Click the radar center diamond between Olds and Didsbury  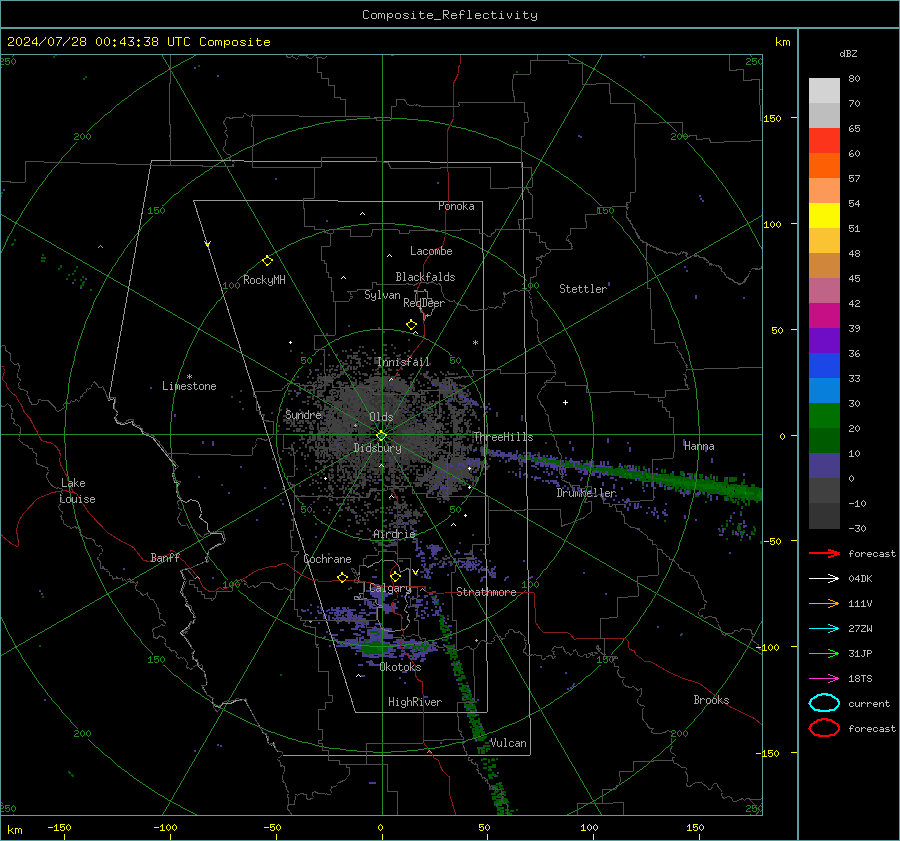381,436
